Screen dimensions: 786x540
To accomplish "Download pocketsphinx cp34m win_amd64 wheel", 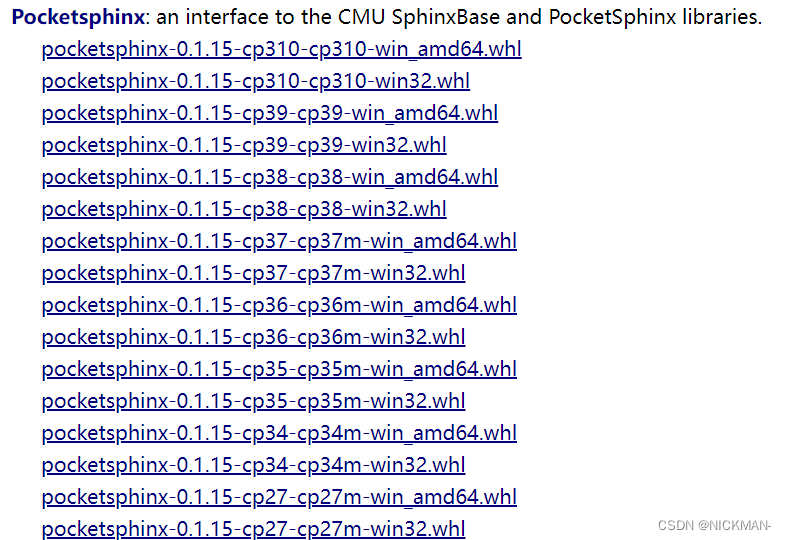I will [x=279, y=434].
